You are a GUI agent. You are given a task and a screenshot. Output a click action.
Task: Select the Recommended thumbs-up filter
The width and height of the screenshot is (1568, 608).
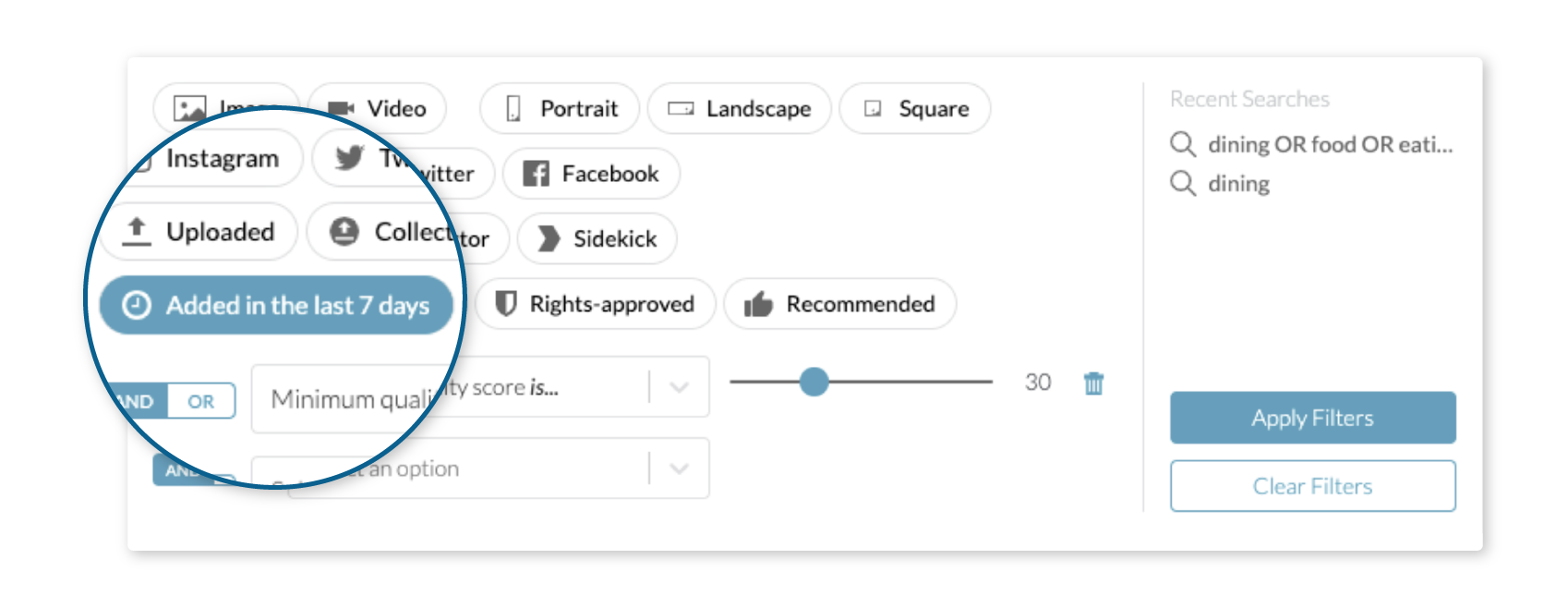click(839, 304)
